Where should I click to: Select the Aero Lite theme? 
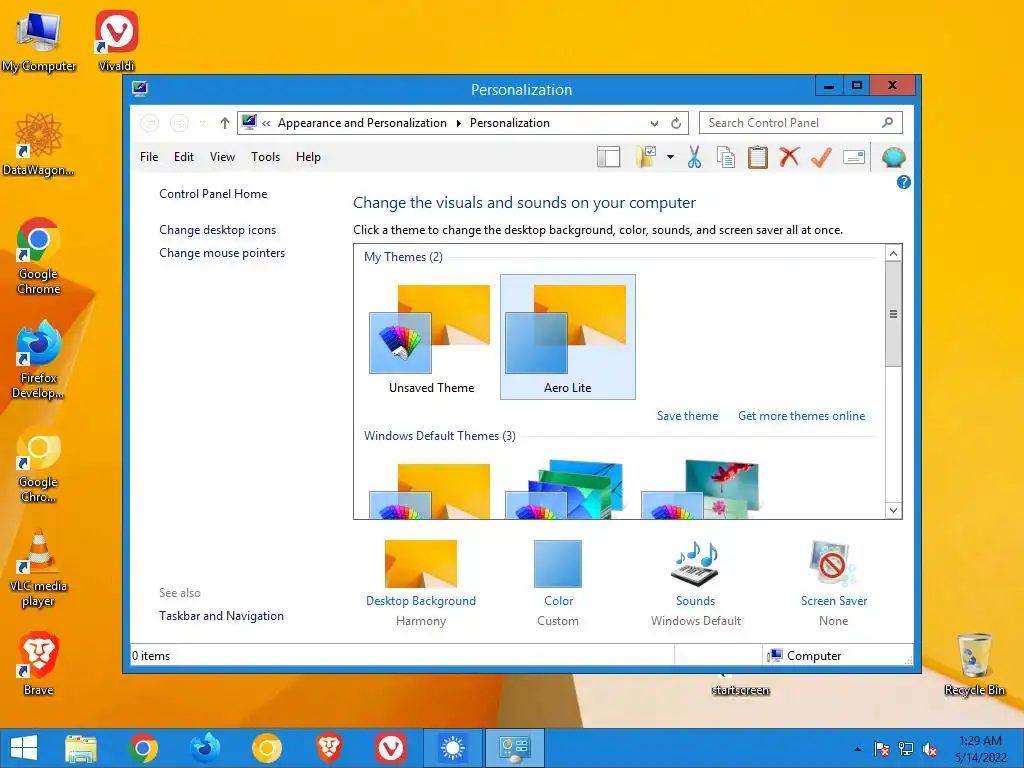pyautogui.click(x=568, y=337)
